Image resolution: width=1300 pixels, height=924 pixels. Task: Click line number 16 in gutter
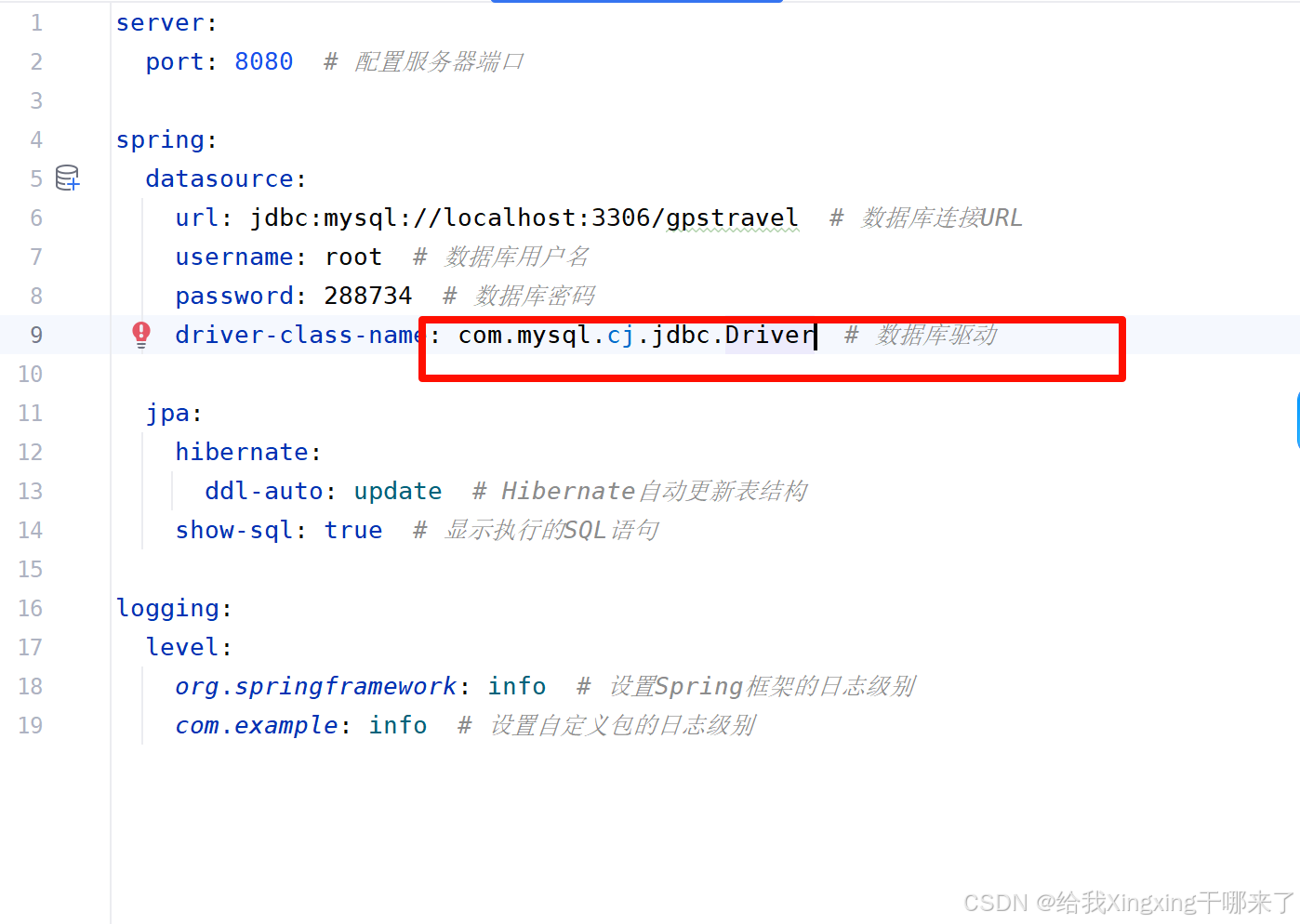[x=31, y=608]
